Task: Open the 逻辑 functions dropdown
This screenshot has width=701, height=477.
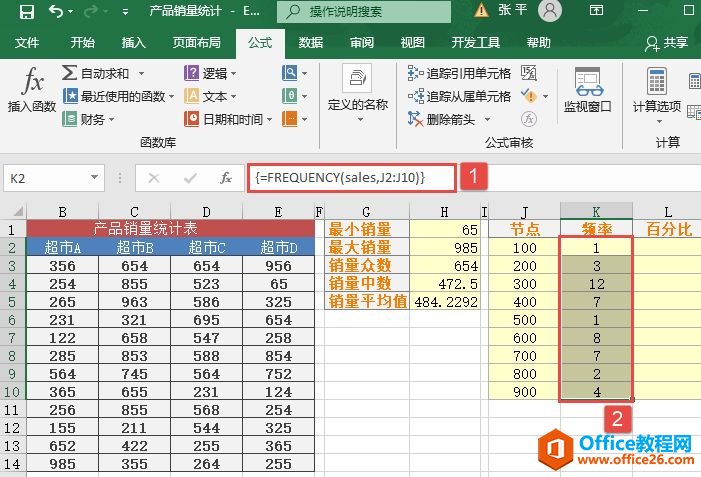Action: [x=210, y=73]
